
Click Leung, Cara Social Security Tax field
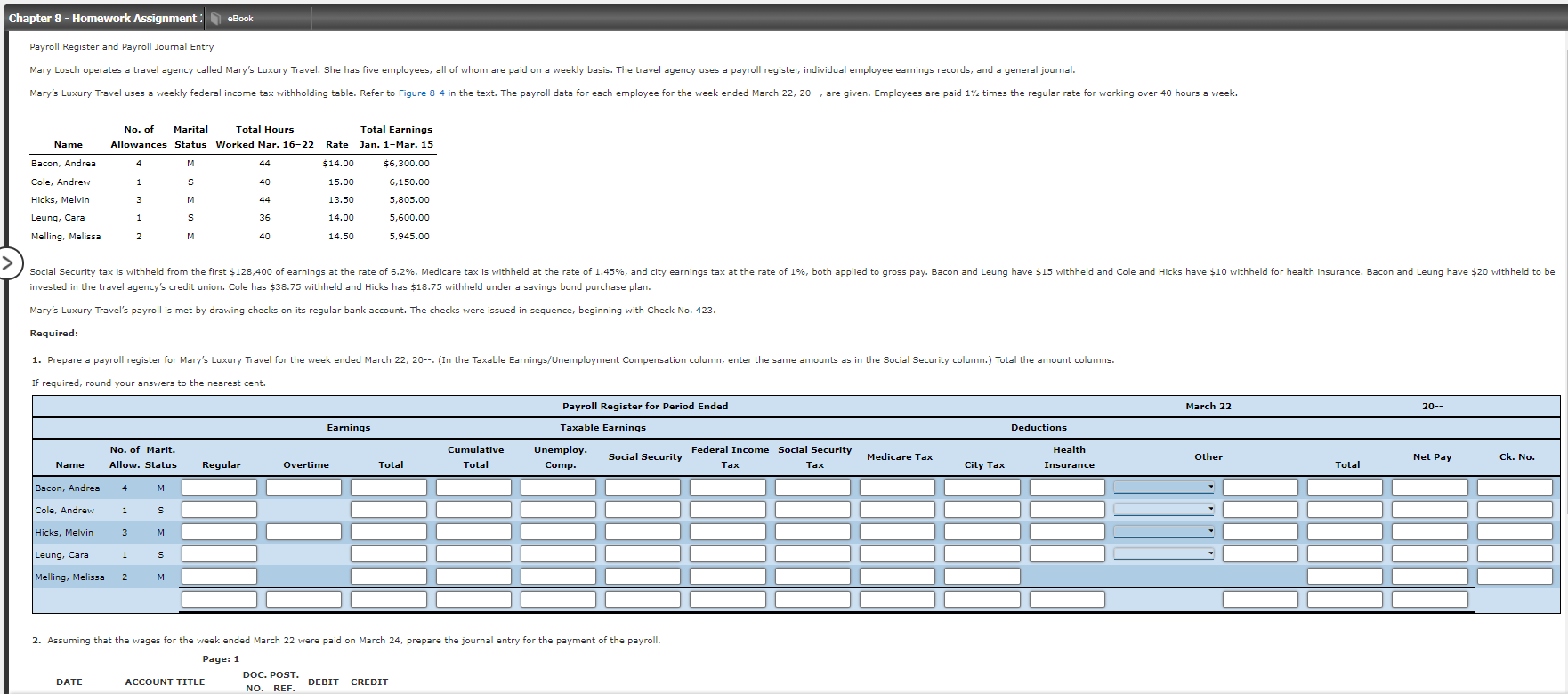coord(812,554)
